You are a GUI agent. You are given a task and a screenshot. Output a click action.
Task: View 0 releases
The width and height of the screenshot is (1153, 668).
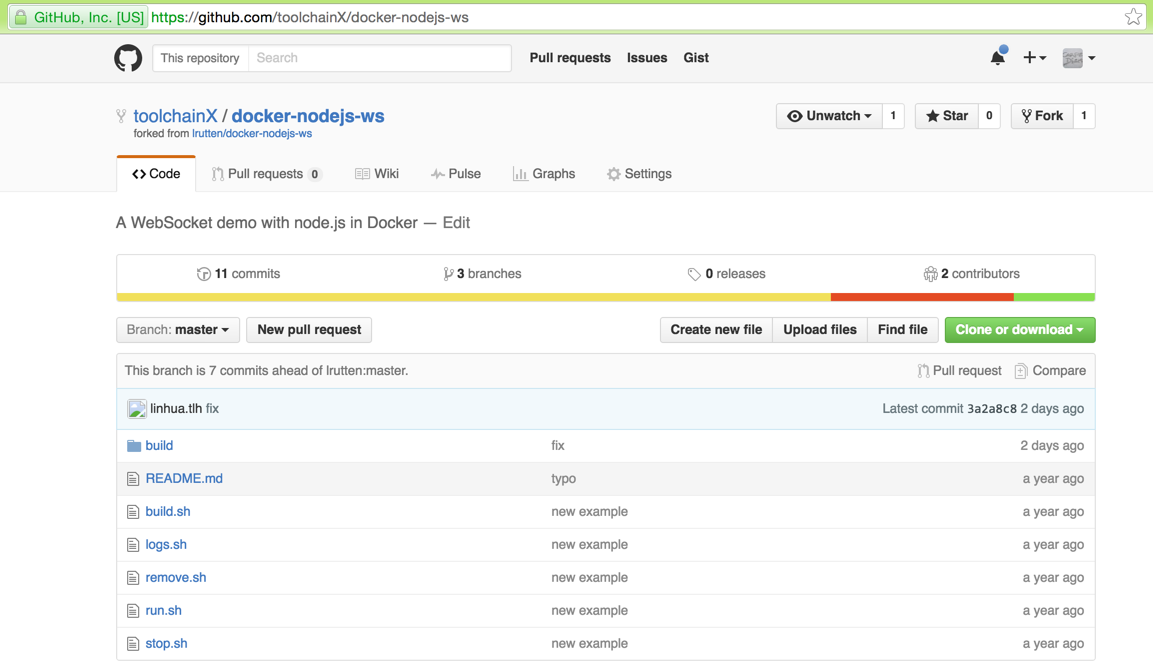tap(727, 274)
